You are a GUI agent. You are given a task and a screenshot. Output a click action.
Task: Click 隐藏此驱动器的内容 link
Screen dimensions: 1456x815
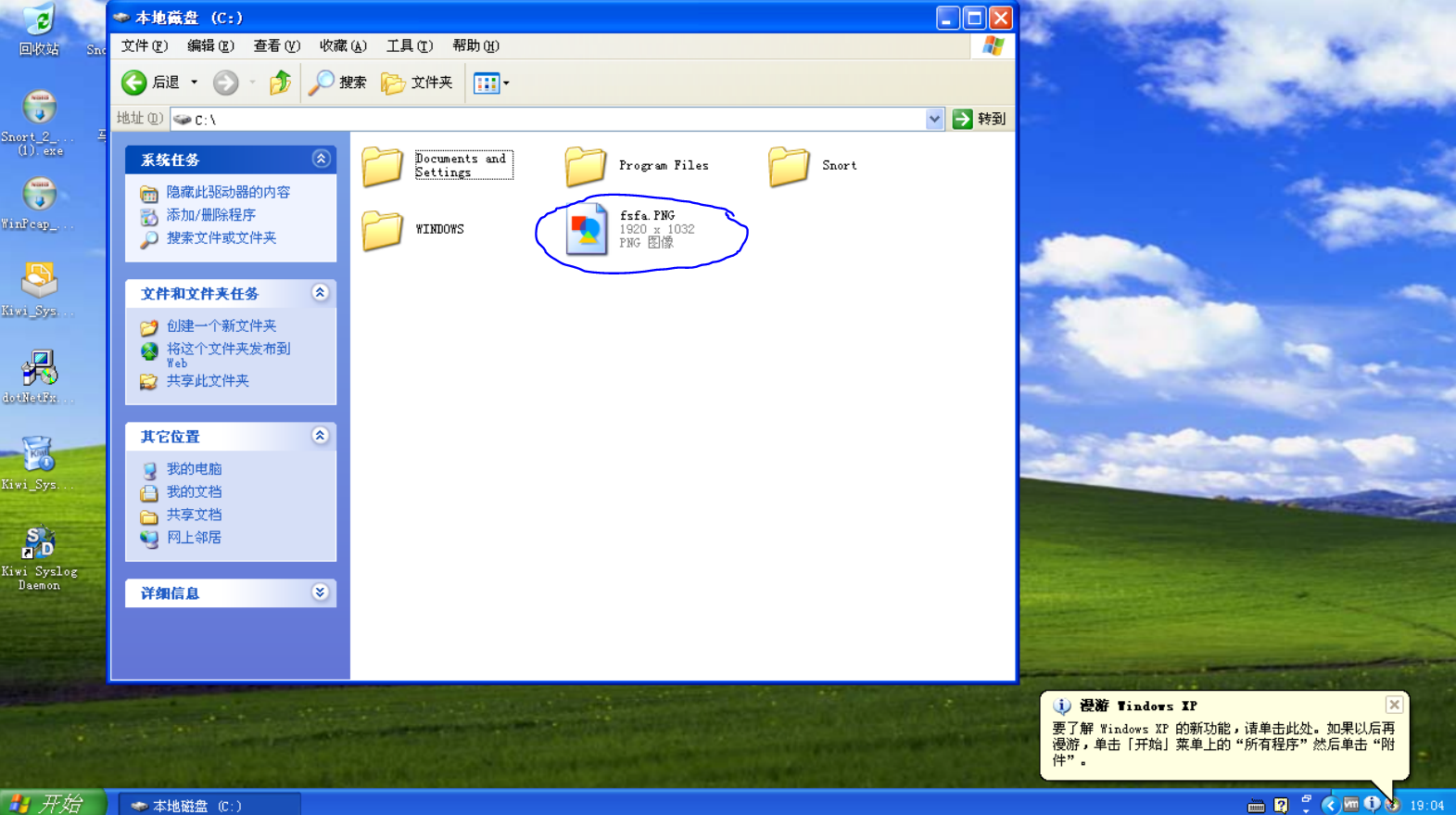click(x=228, y=192)
